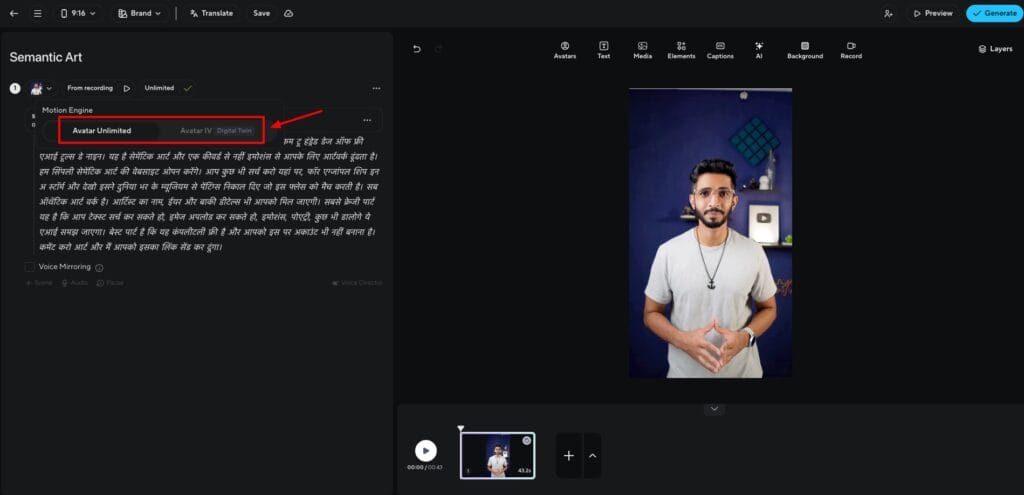Click the undo arrow
The height and width of the screenshot is (495, 1024).
tap(417, 48)
